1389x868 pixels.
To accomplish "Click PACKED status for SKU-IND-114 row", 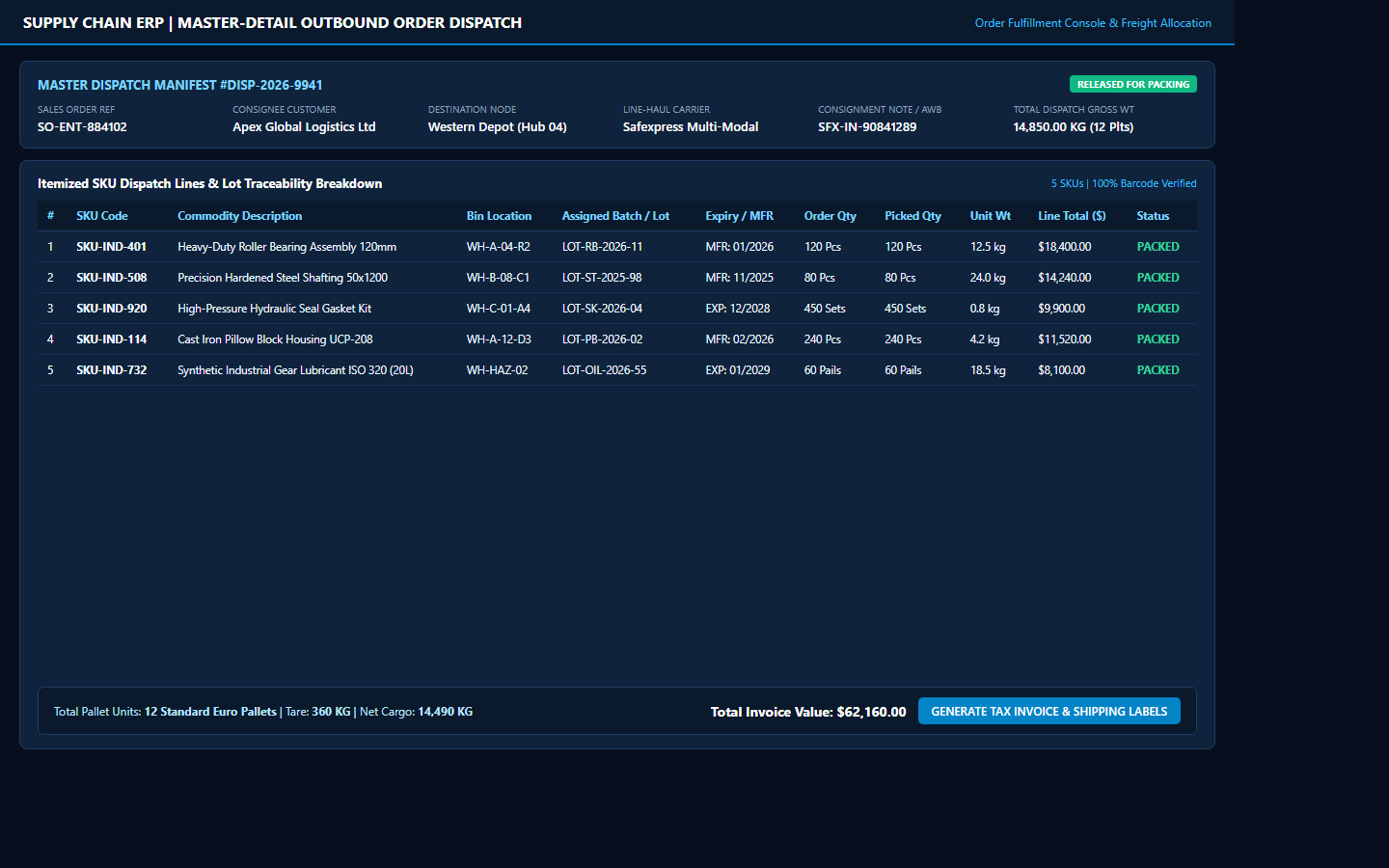I will click(x=1157, y=339).
